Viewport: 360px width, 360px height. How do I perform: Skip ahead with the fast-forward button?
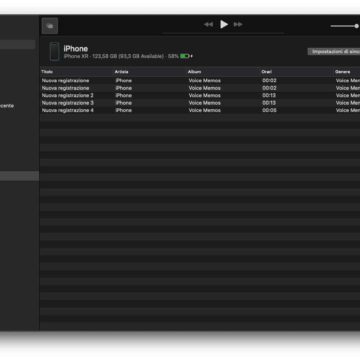(238, 24)
